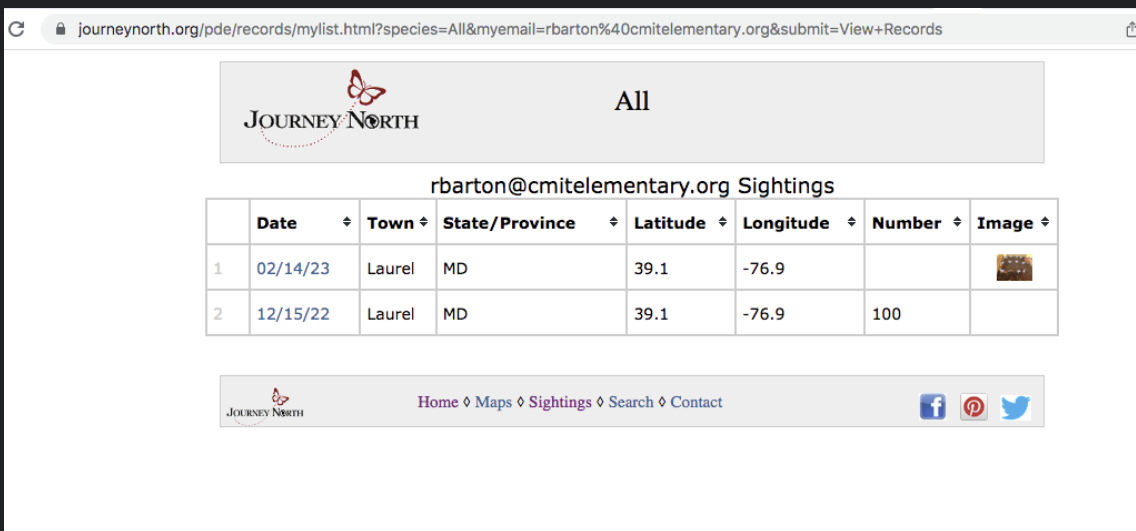The width and height of the screenshot is (1136, 531).
Task: Click the All species heading
Action: click(x=632, y=101)
